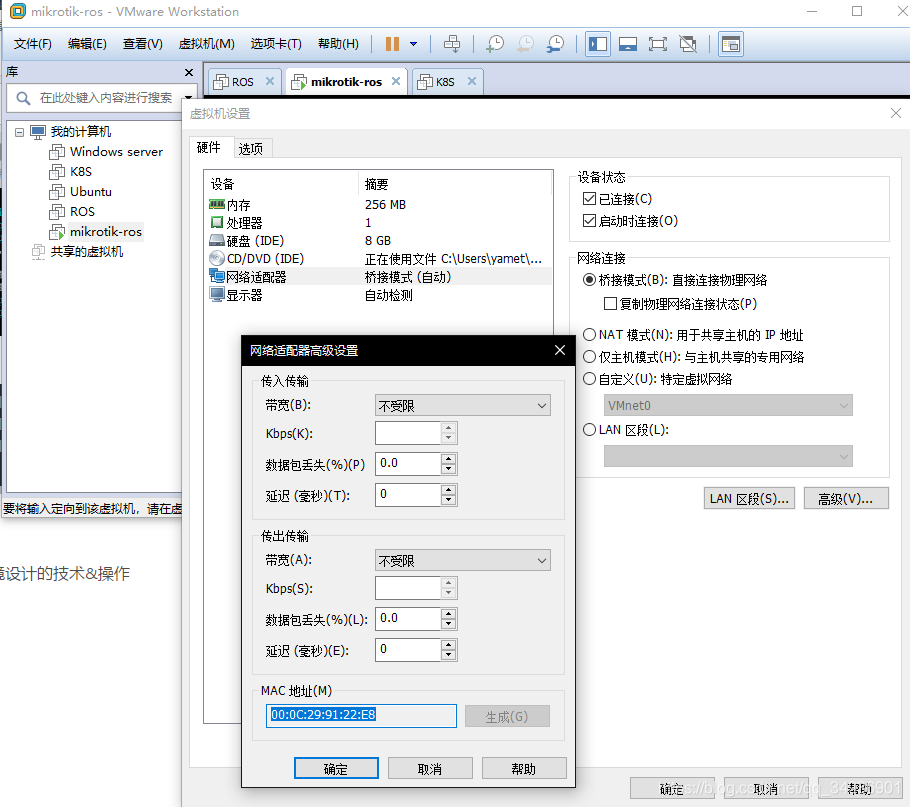This screenshot has height=807, width=910.
Task: Open the VMnet0 dropdown
Action: pyautogui.click(x=728, y=406)
